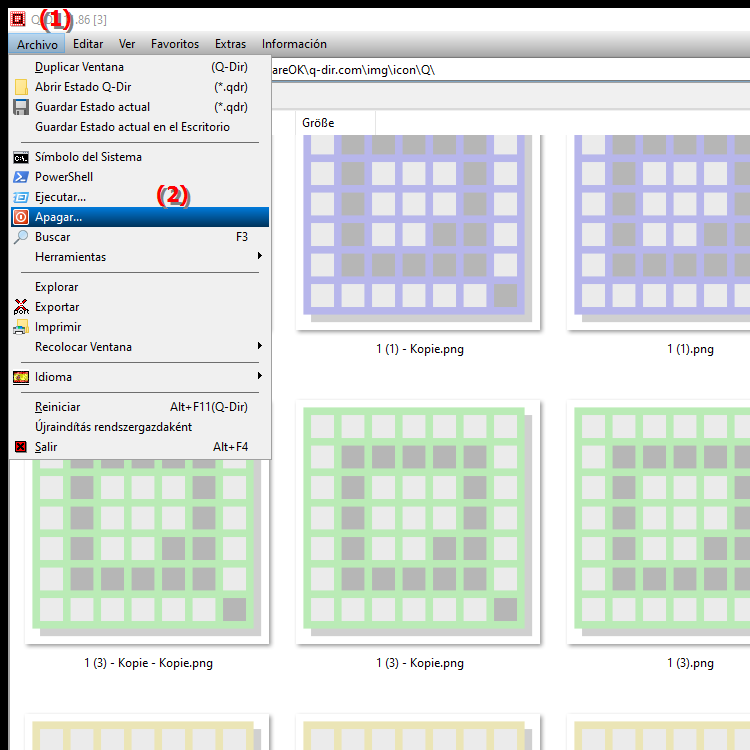Screen dimensions: 750x750
Task: Click the Exportar icon in the Archivo menu
Action: click(x=21, y=307)
